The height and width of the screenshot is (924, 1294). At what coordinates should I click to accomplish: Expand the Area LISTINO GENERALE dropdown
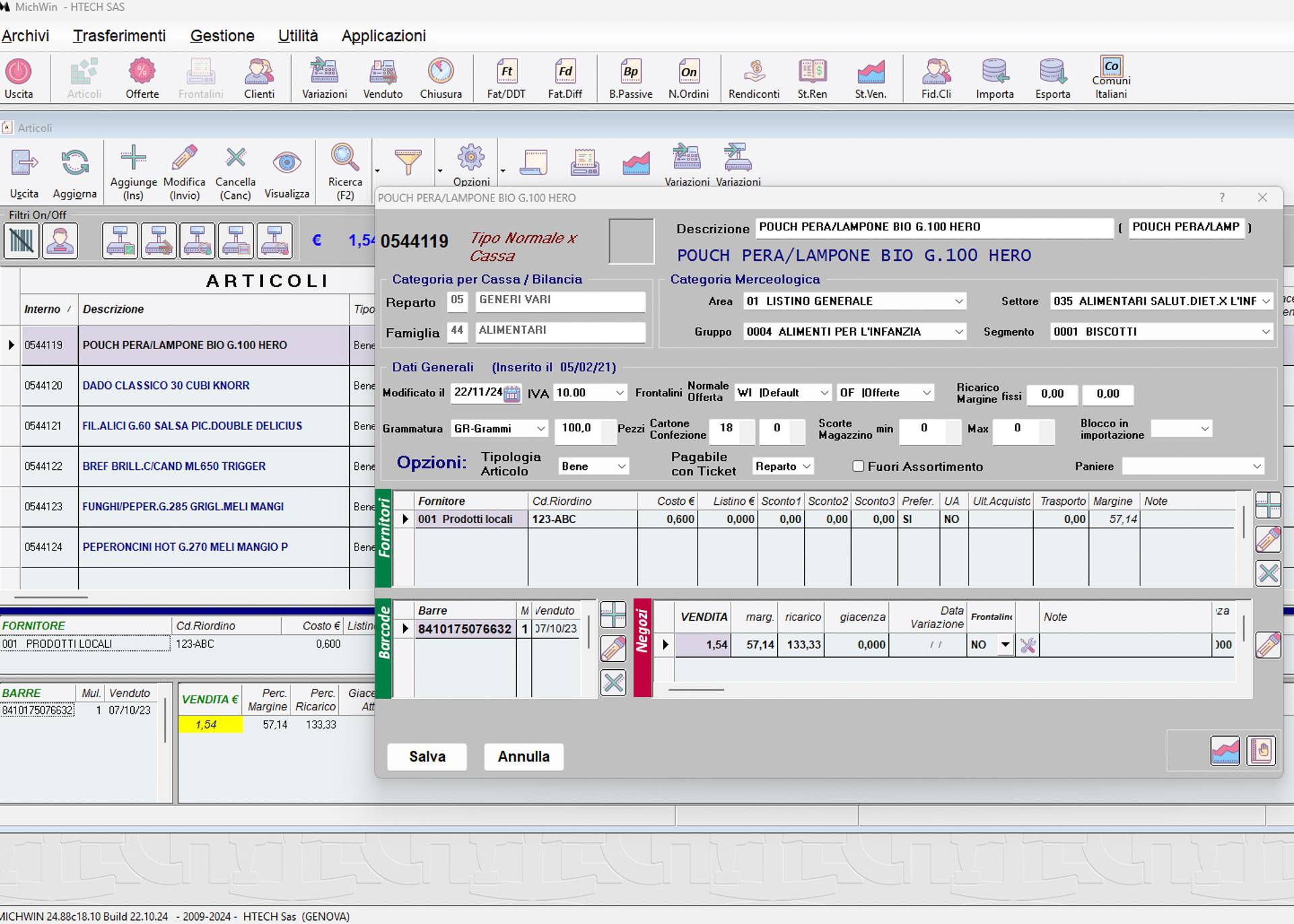click(x=958, y=301)
